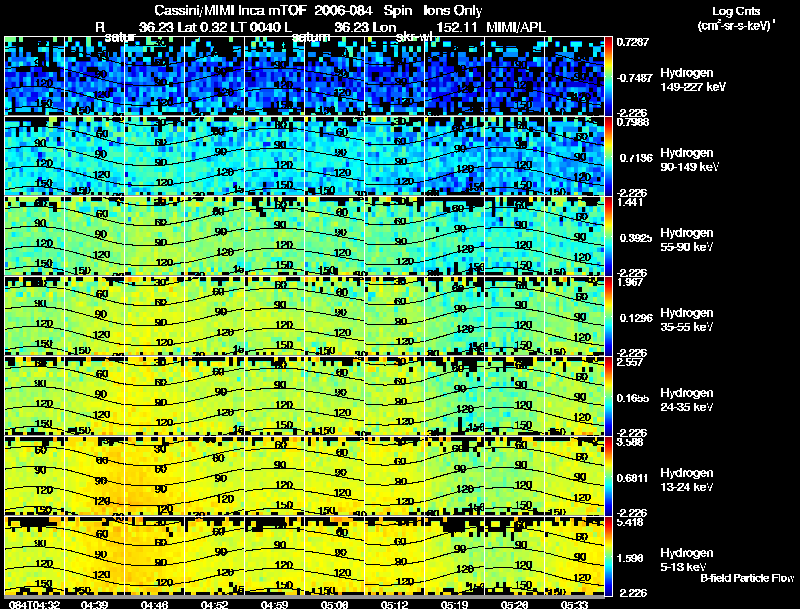Click the Log Cnts units heading
Viewport: 800px width, 609px height.
(x=736, y=11)
